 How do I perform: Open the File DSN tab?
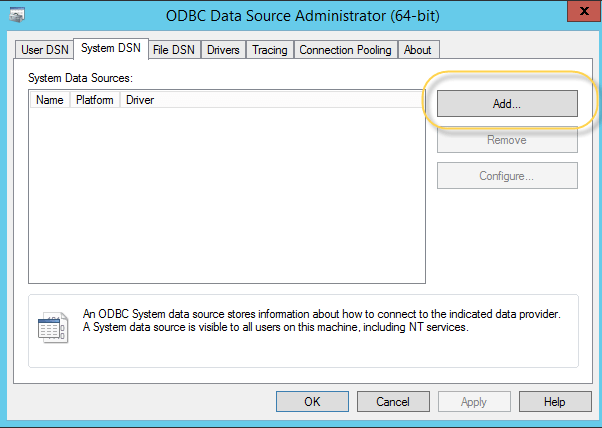tap(174, 50)
